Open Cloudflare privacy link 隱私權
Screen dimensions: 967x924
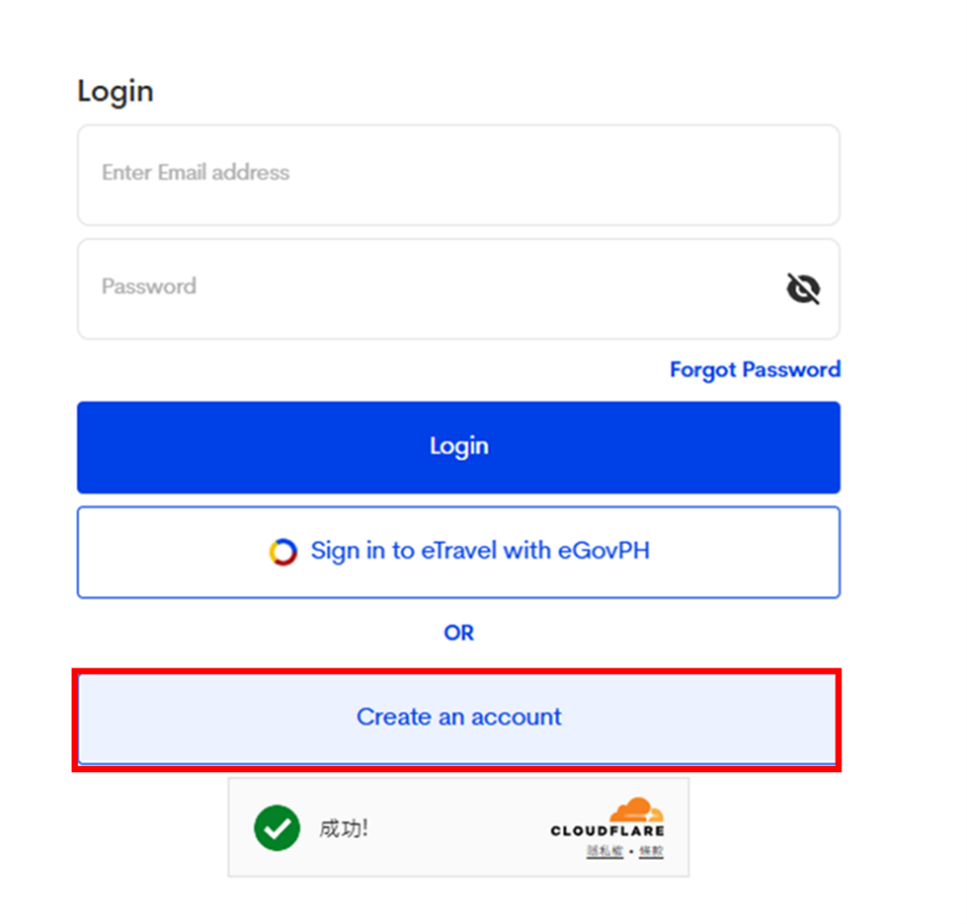coord(604,851)
